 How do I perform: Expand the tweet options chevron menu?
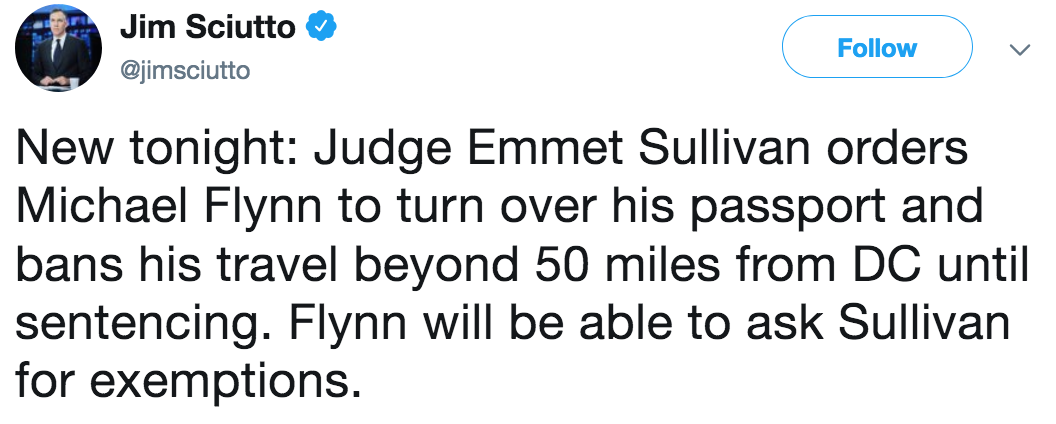[1019, 49]
